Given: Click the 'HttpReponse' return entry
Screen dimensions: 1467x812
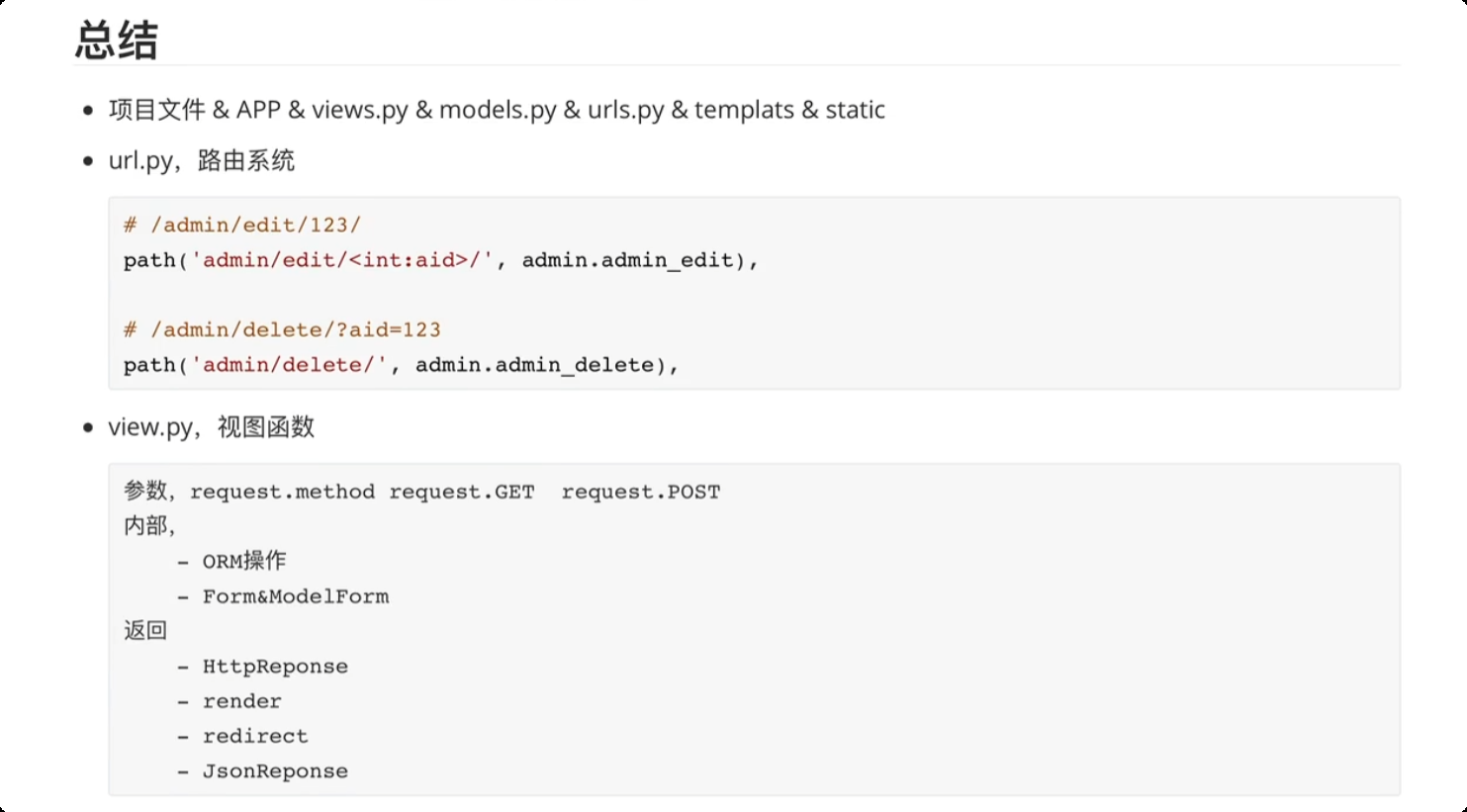Looking at the screenshot, I should 275,667.
